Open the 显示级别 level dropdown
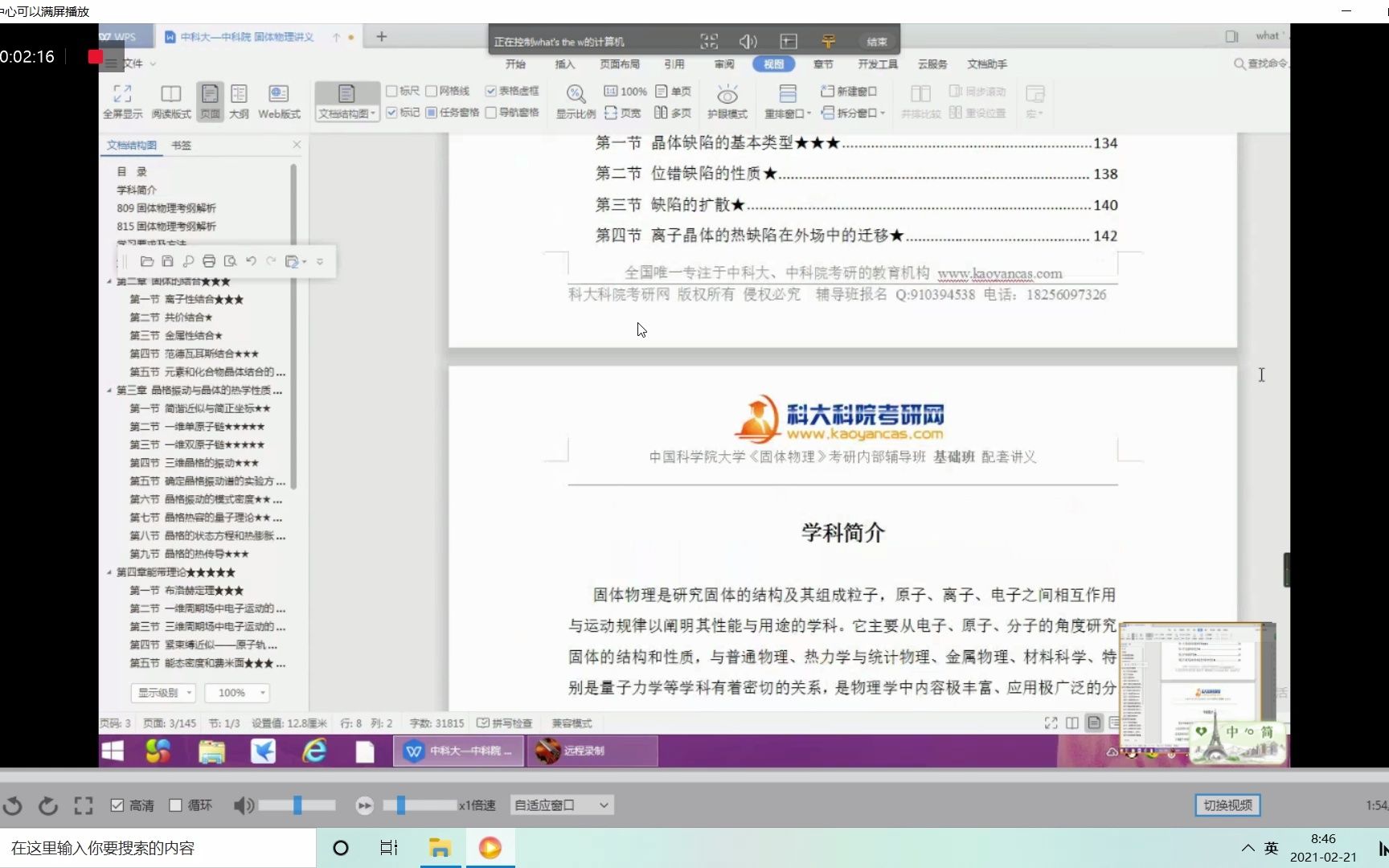This screenshot has height=868, width=1389. pyautogui.click(x=164, y=693)
